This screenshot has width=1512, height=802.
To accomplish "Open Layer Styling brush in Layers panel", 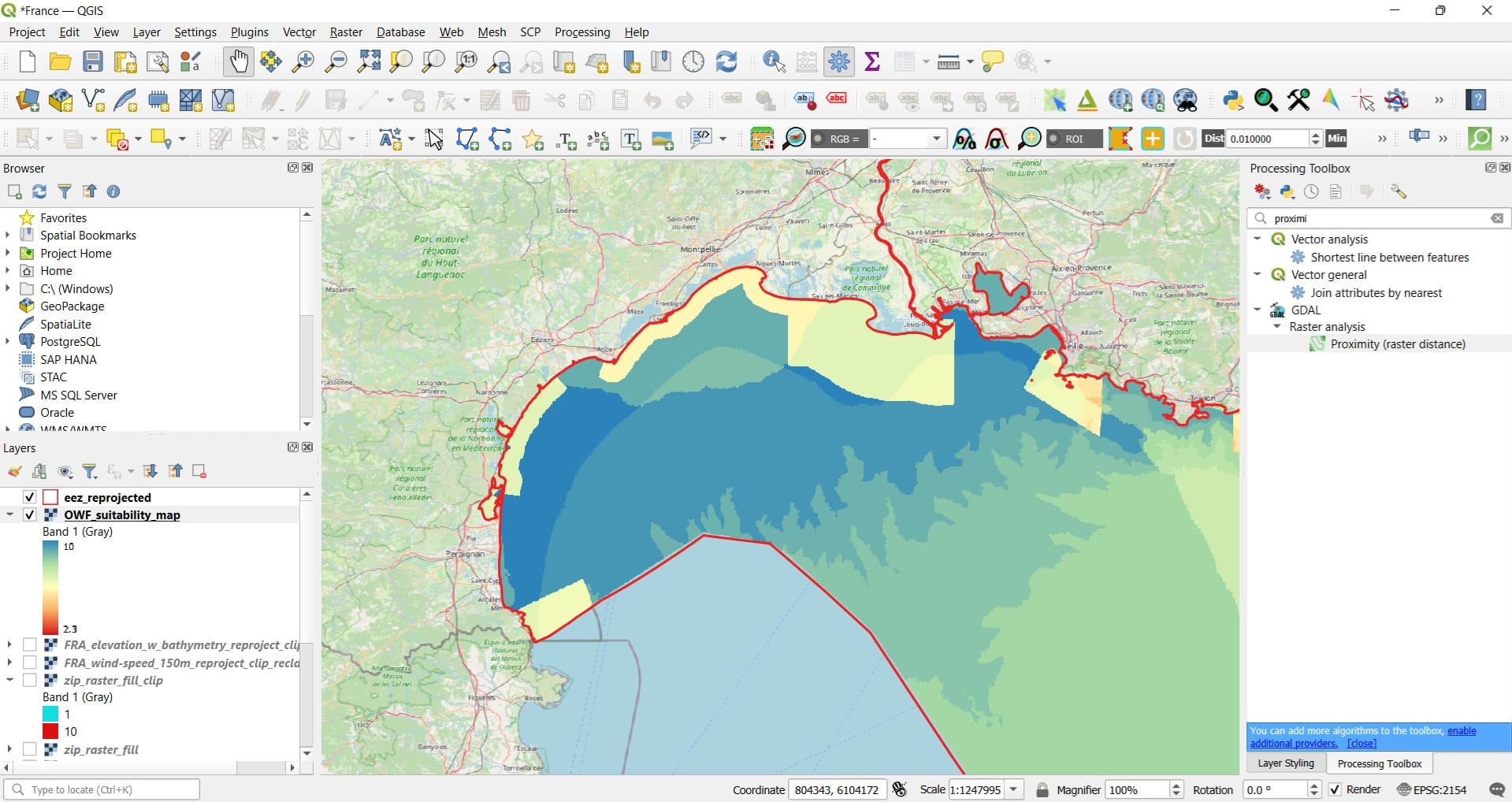I will point(14,471).
